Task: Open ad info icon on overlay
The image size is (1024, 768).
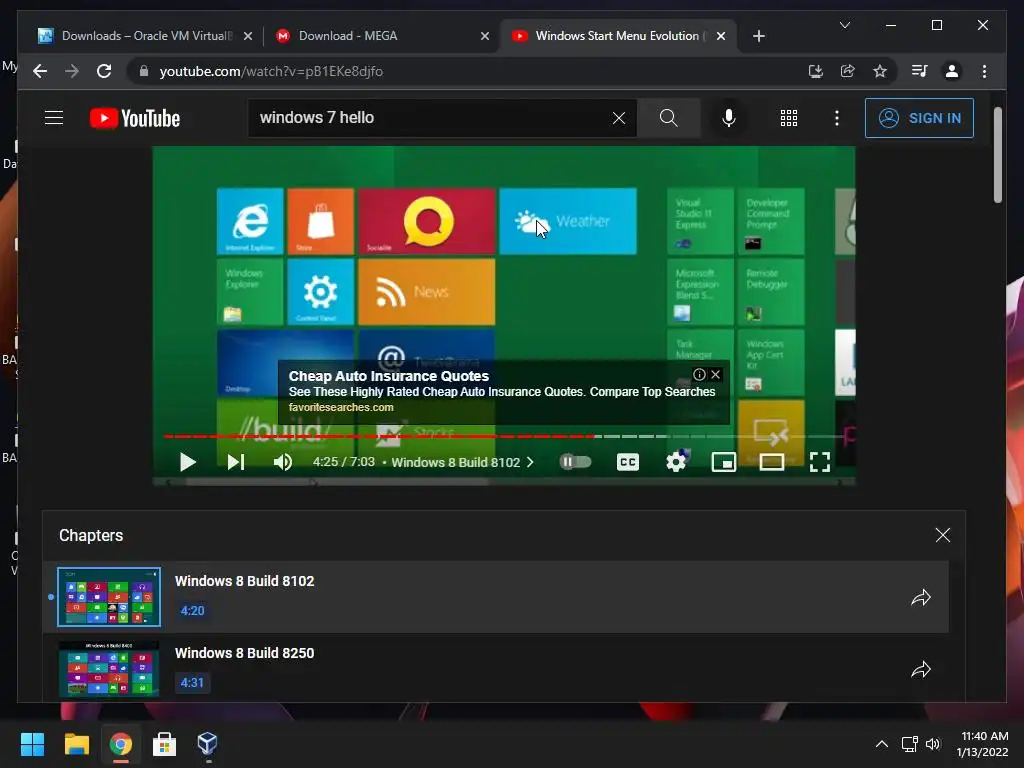Action: click(699, 374)
